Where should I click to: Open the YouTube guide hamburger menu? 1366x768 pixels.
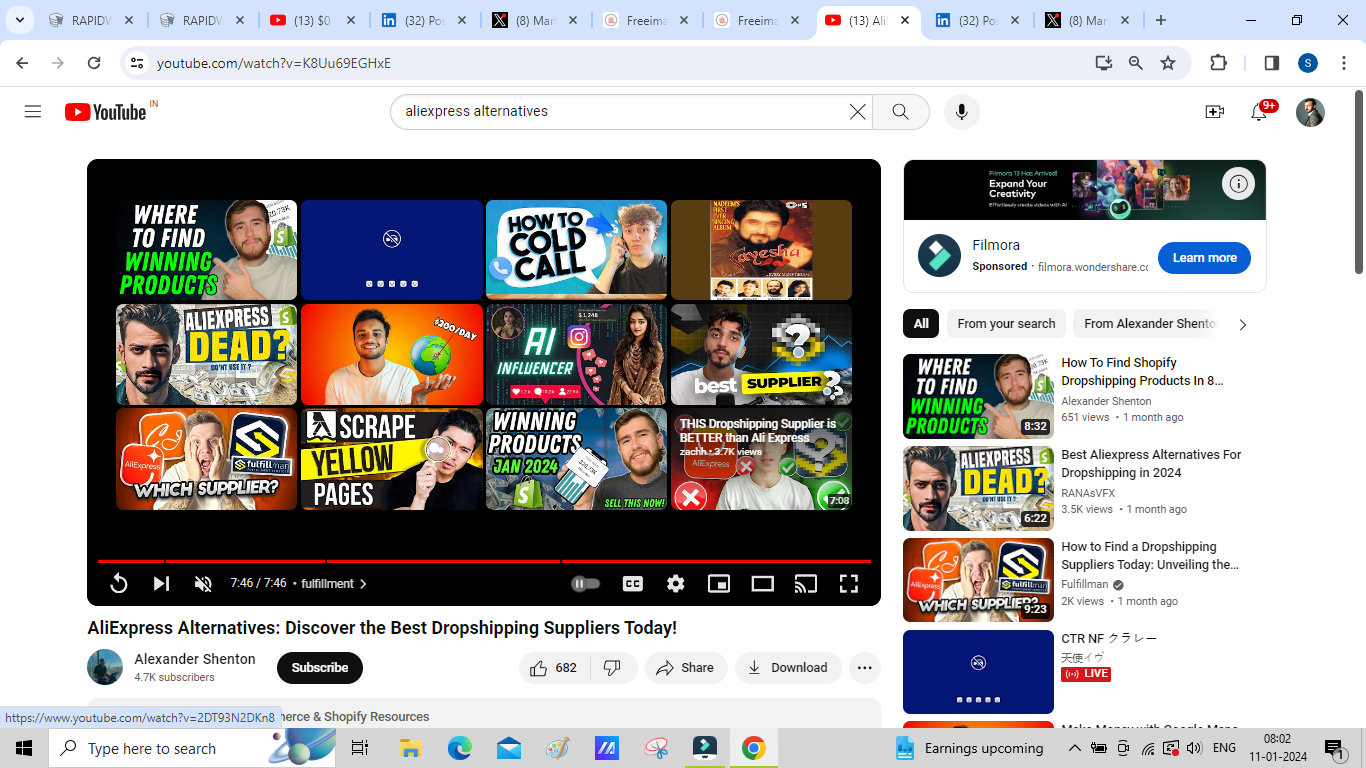33,112
